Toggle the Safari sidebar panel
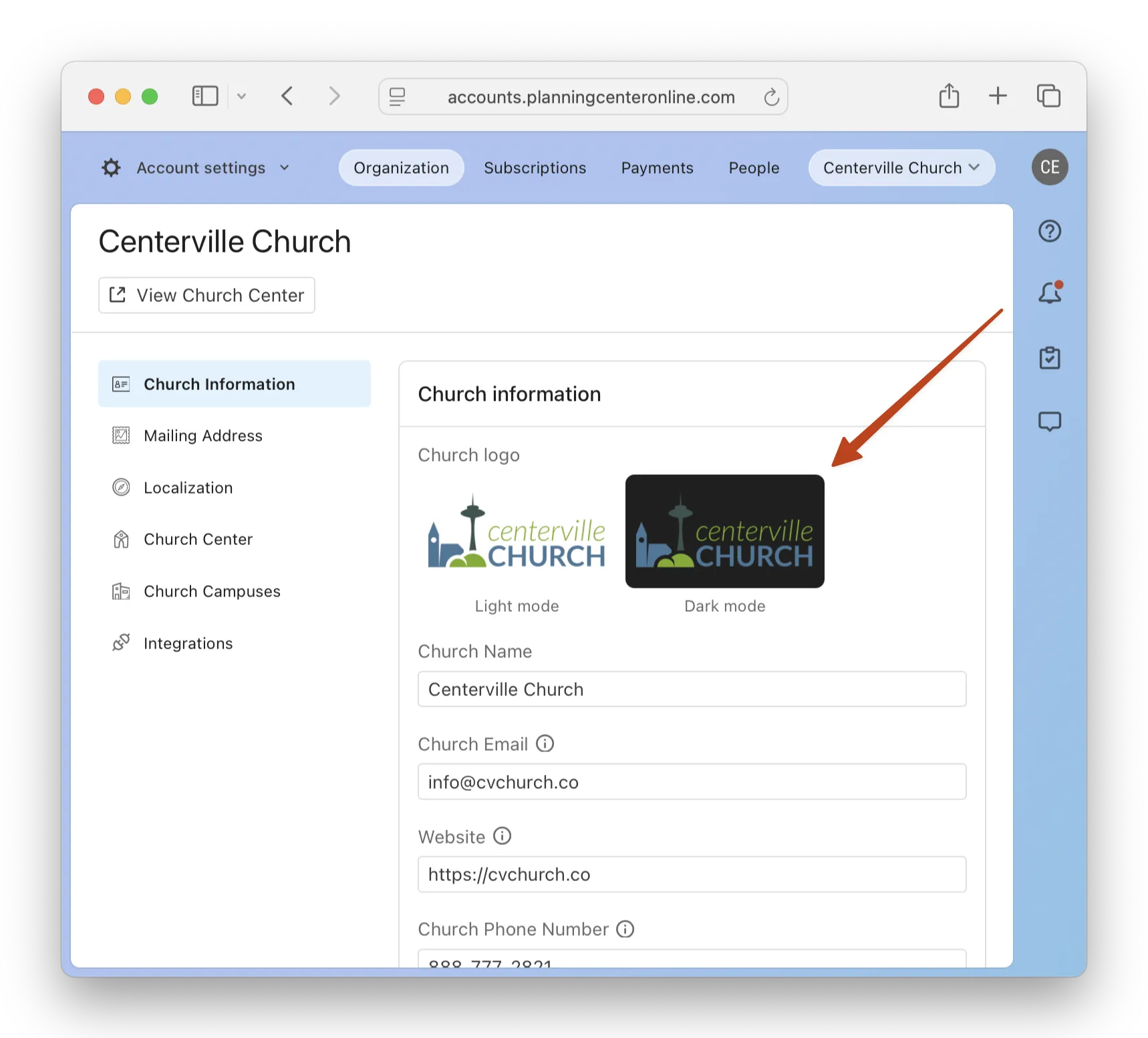Viewport: 1148px width, 1038px height. pos(204,96)
